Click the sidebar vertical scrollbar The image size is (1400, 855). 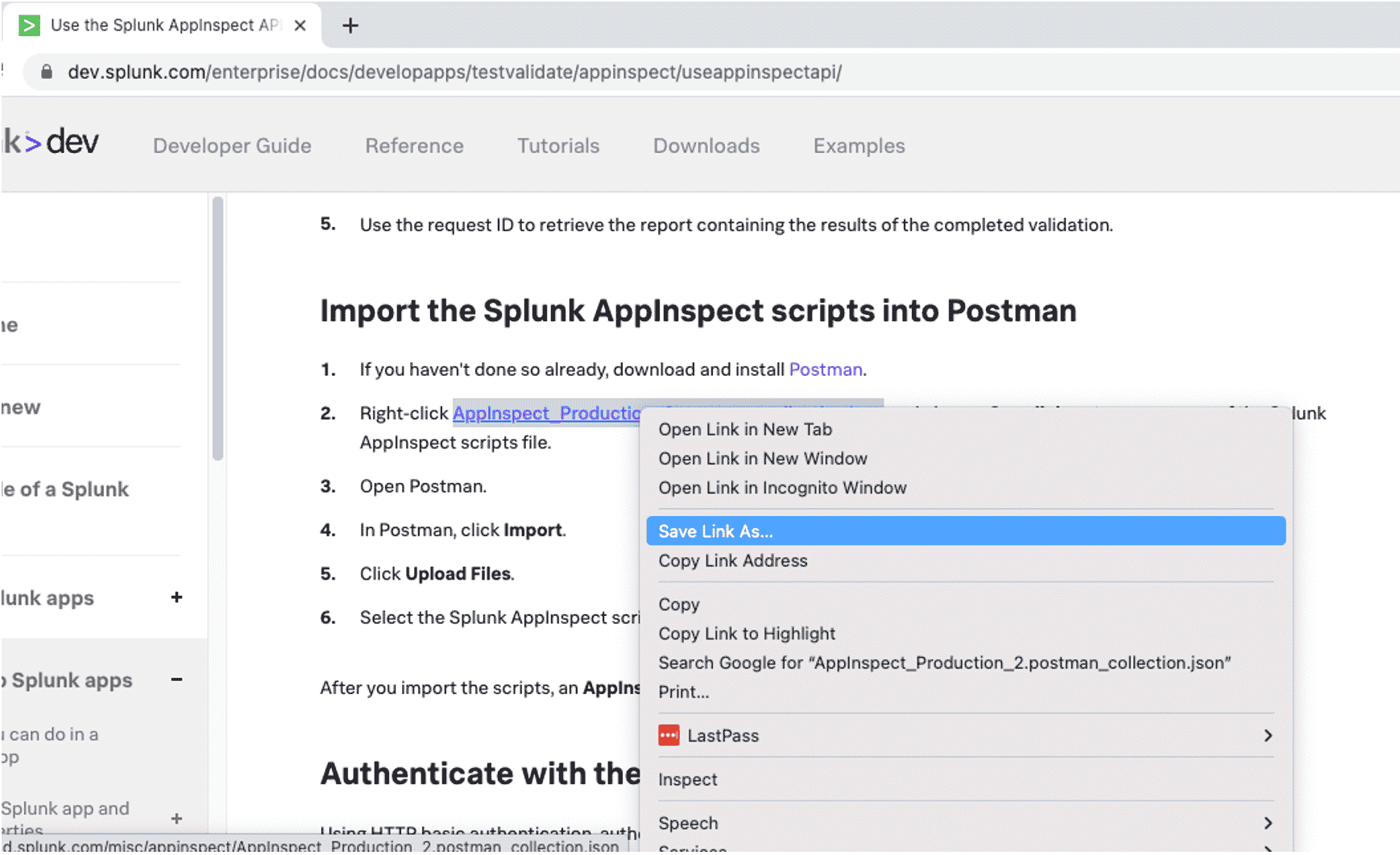pyautogui.click(x=217, y=328)
